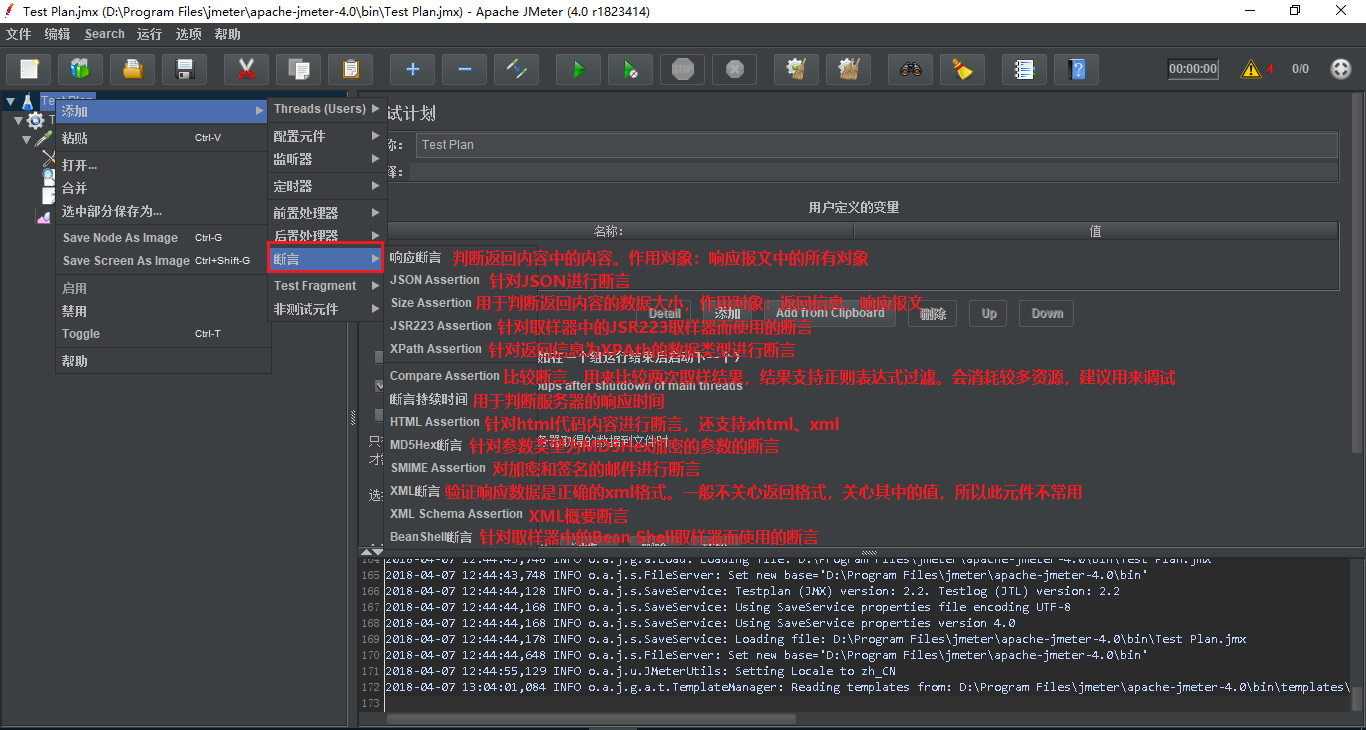The width and height of the screenshot is (1366, 730).
Task: Click the 删除 button below variables table
Action: (933, 313)
